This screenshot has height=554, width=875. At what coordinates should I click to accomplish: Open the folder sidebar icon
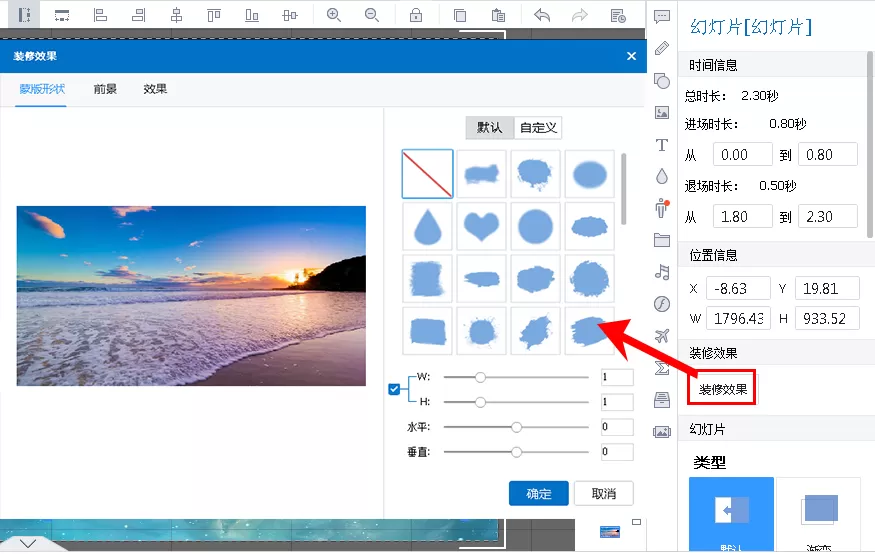click(x=662, y=240)
